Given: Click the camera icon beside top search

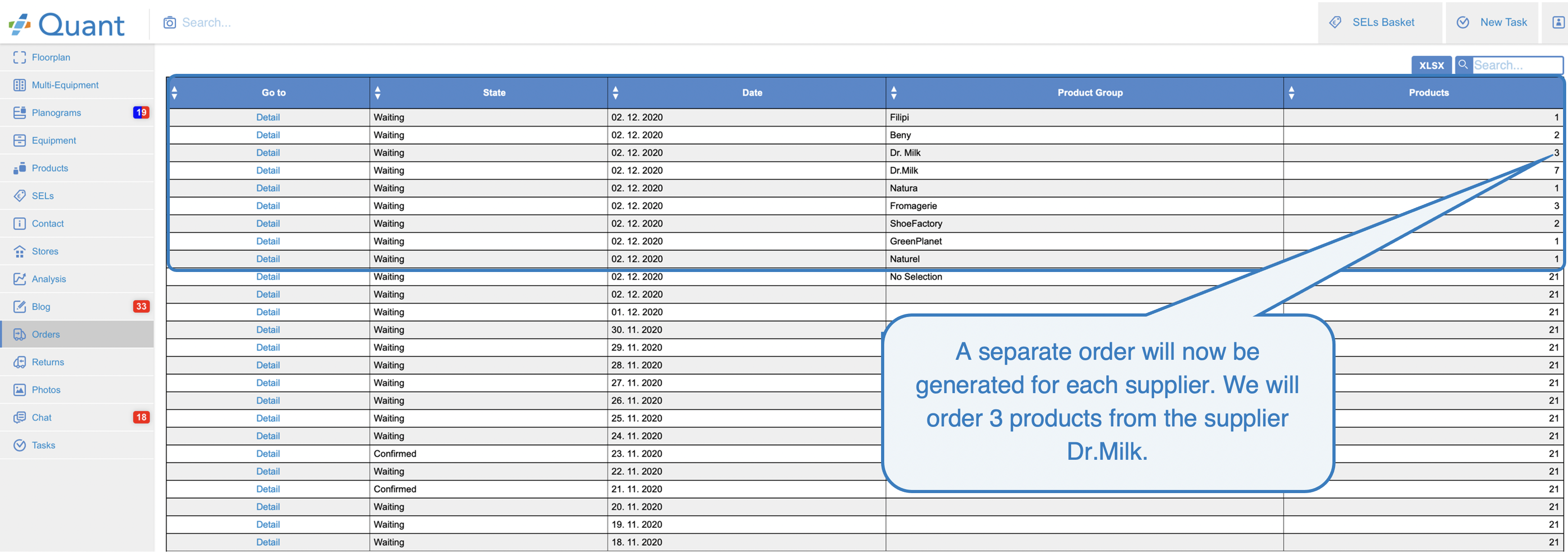Looking at the screenshot, I should coord(169,23).
